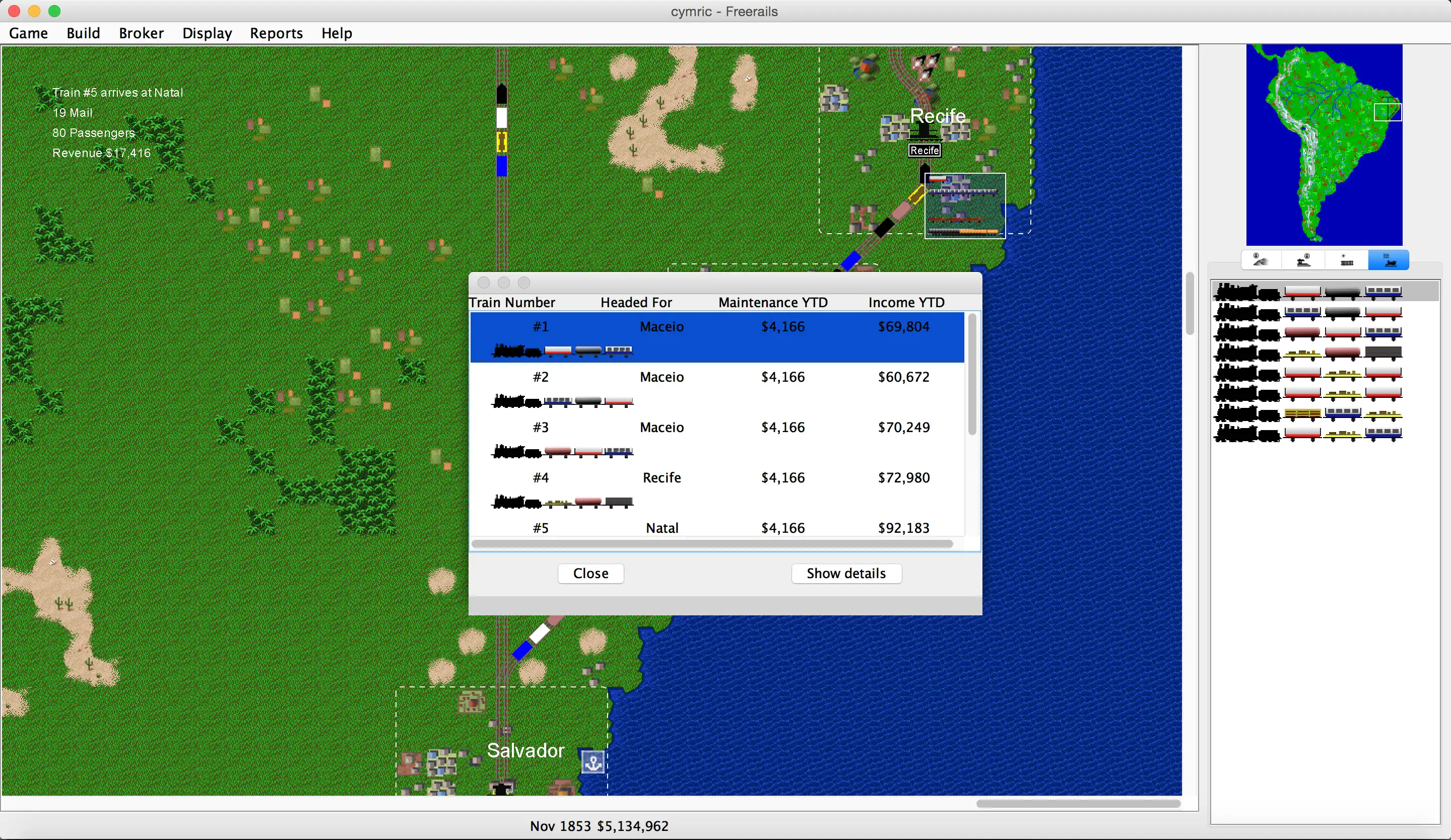Click the Close button on train list

[x=591, y=573]
